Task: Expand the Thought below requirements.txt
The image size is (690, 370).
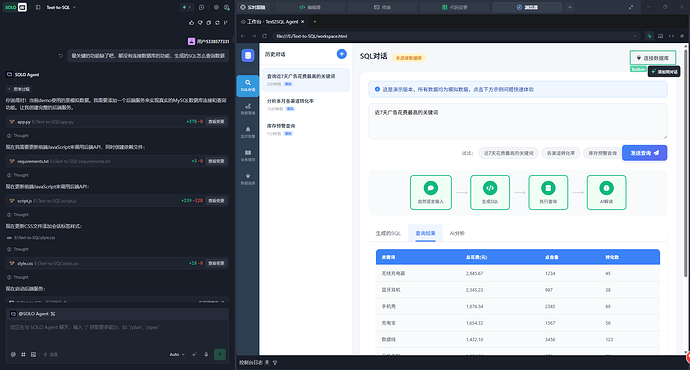Action: [18, 175]
